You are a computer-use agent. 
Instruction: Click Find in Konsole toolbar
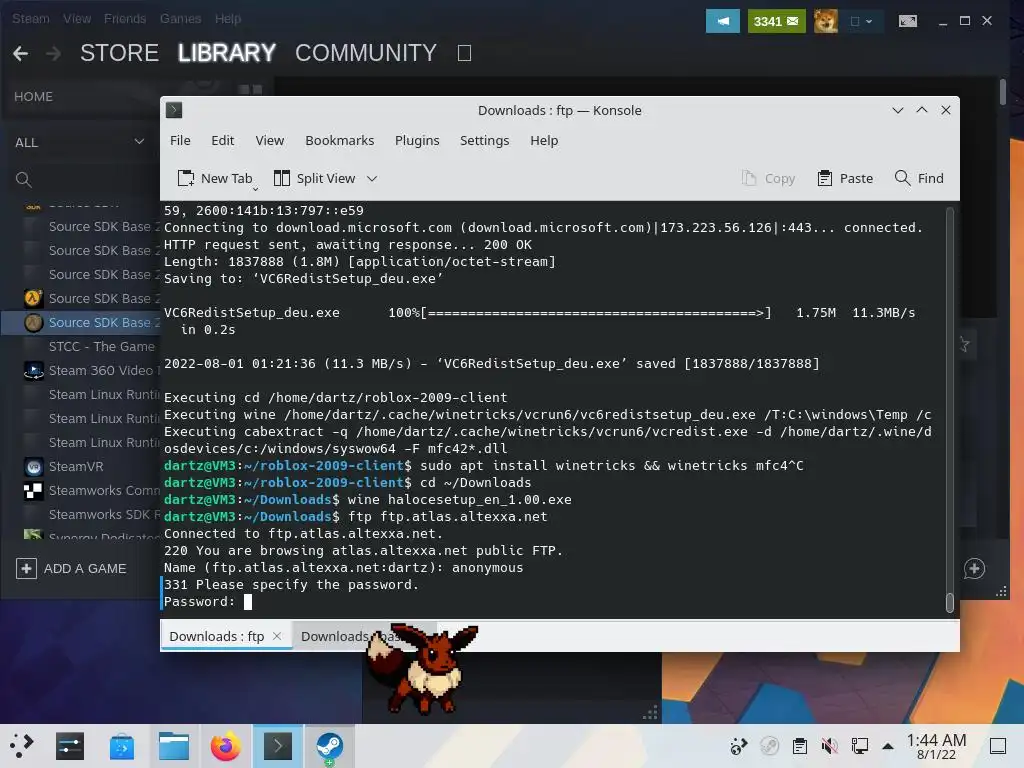pos(919,178)
